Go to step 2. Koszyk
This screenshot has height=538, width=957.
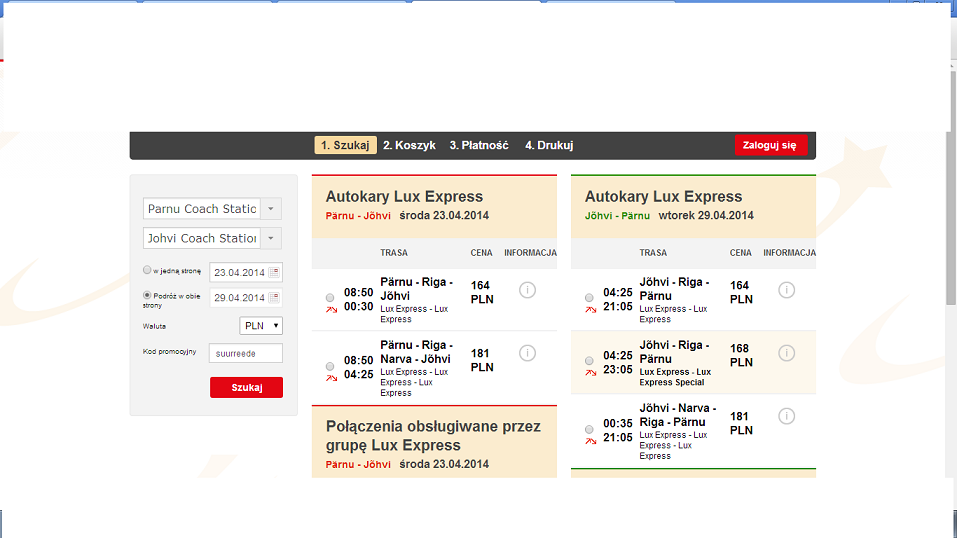410,145
